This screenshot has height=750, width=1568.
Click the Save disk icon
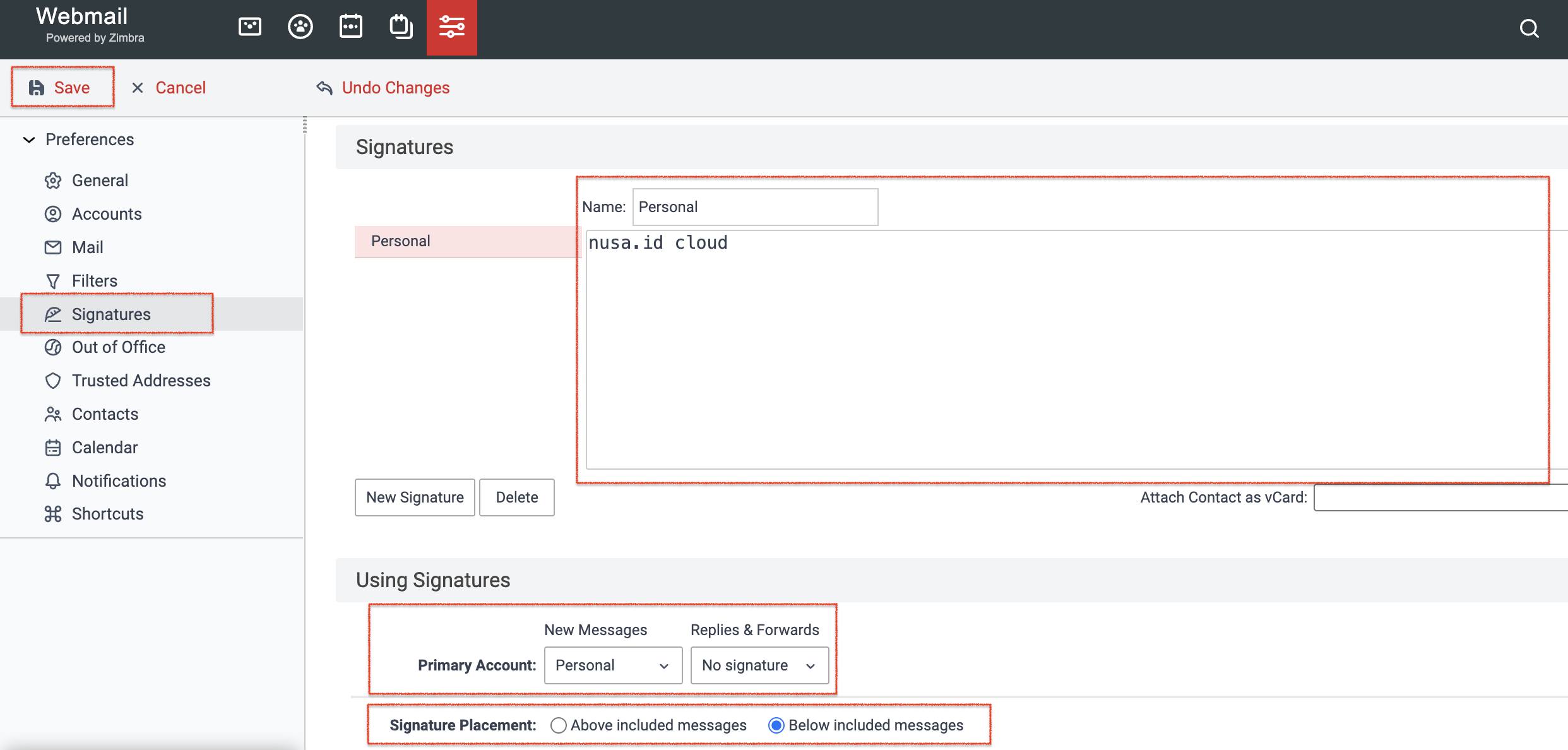pyautogui.click(x=37, y=88)
